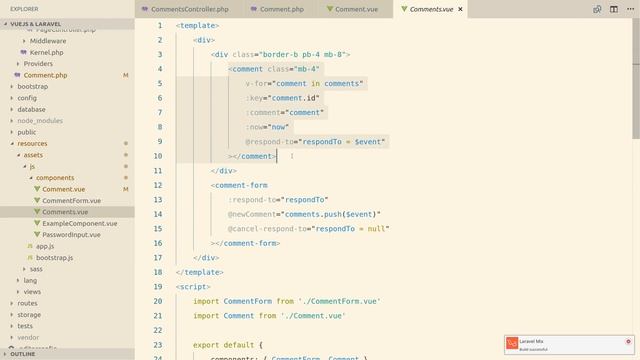Collapse the components folder

tap(55, 178)
